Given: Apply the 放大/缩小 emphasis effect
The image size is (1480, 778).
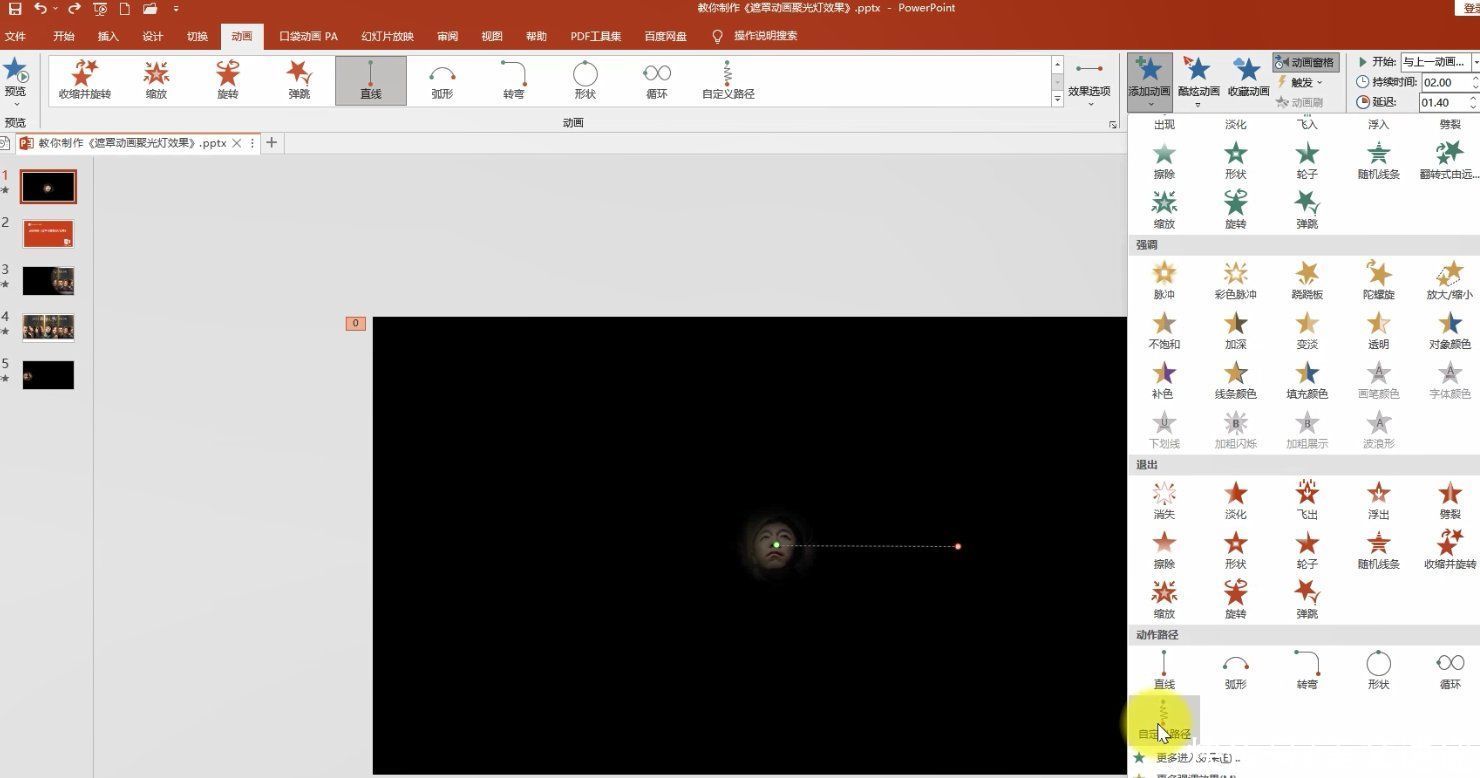Looking at the screenshot, I should pos(1450,280).
